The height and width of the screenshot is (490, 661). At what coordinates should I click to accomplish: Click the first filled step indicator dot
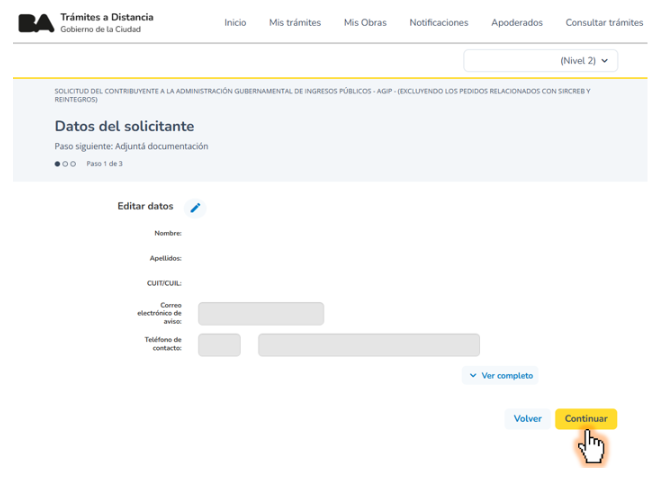[58, 163]
